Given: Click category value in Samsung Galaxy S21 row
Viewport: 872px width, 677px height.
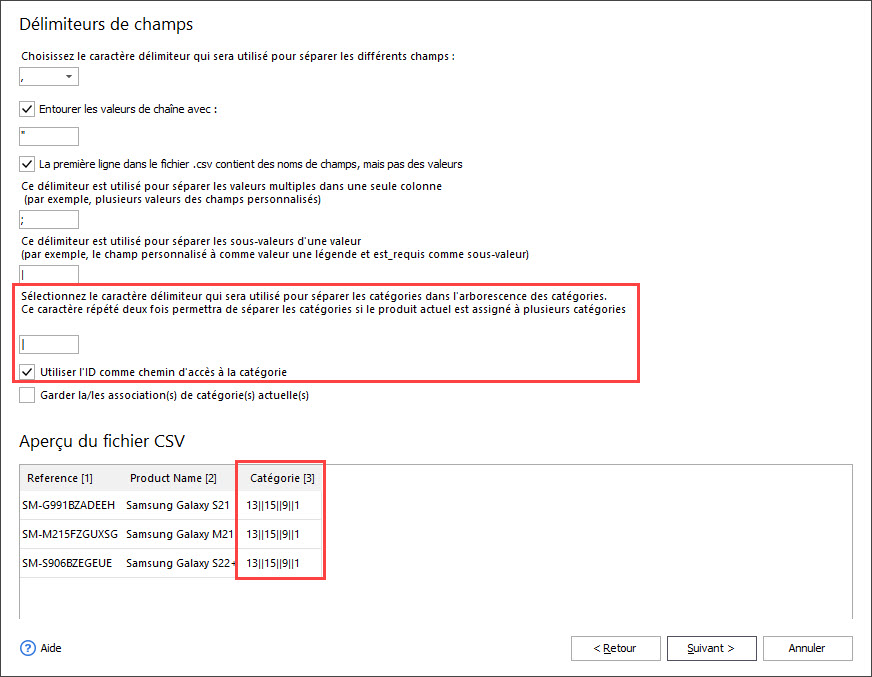Looking at the screenshot, I should (273, 505).
